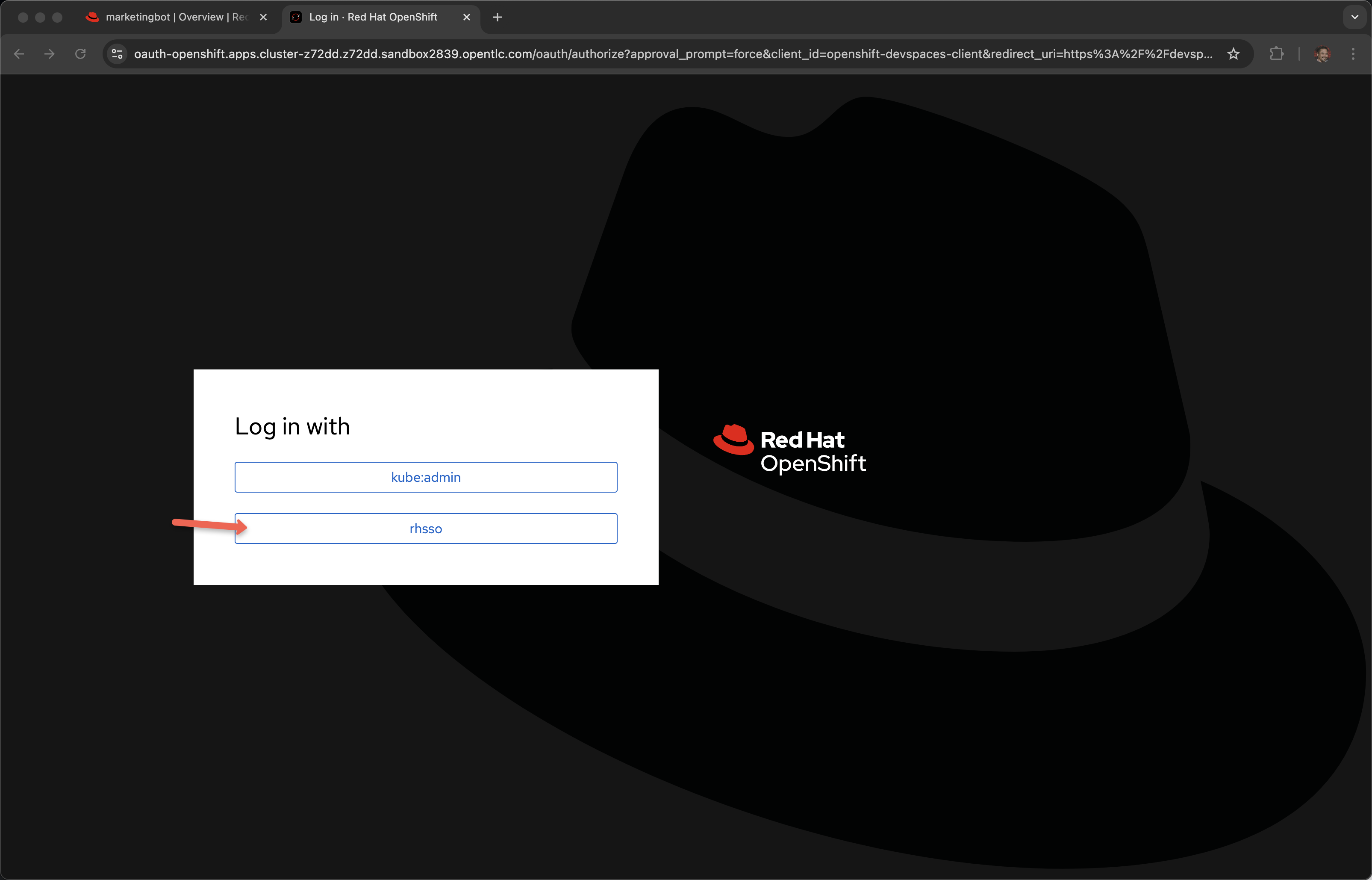Log in with kube:admin
1372x880 pixels.
pos(426,477)
